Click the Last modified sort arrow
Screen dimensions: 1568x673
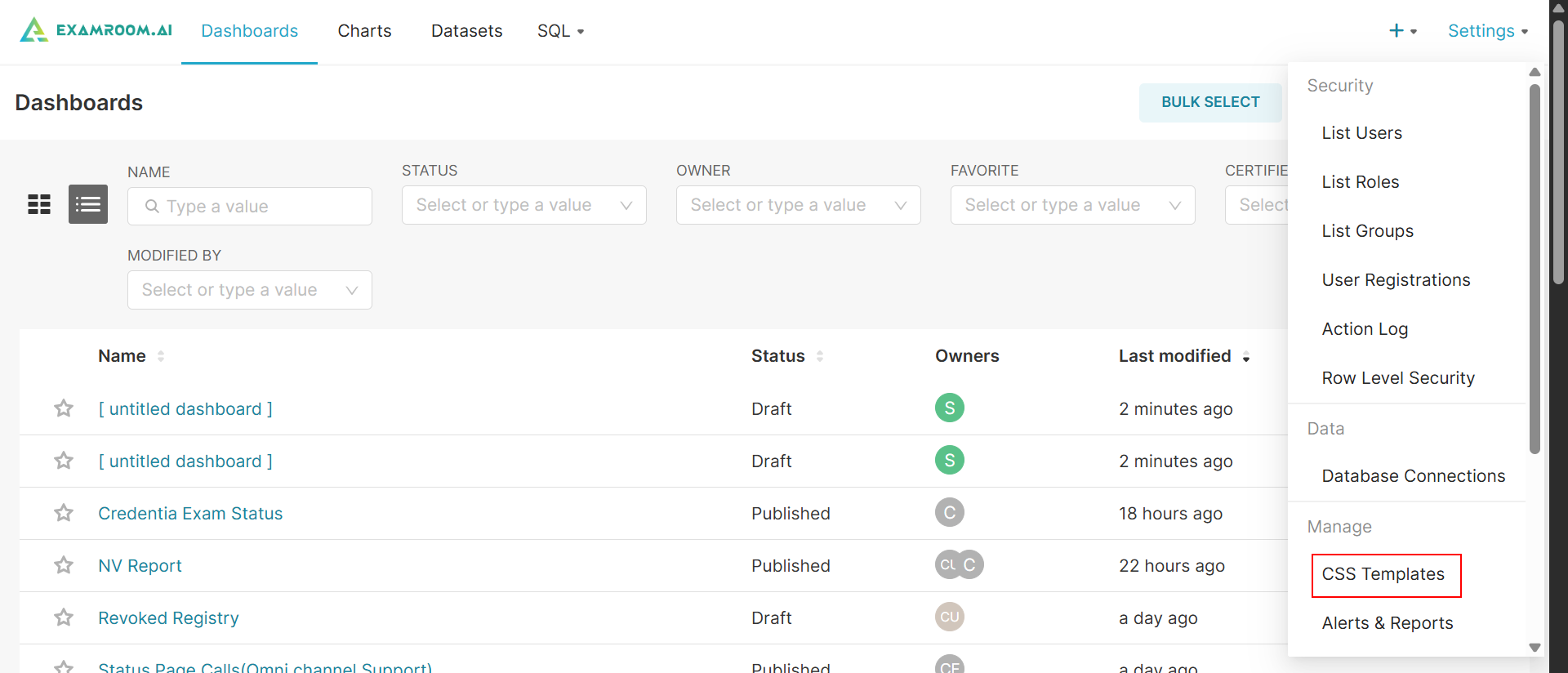click(1246, 357)
